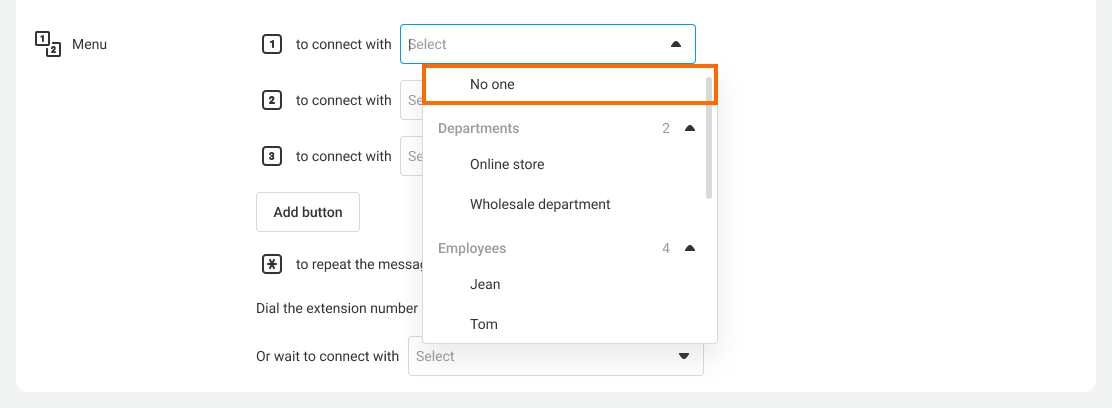
Task: Click the Menu keypad icon
Action: pos(47,44)
